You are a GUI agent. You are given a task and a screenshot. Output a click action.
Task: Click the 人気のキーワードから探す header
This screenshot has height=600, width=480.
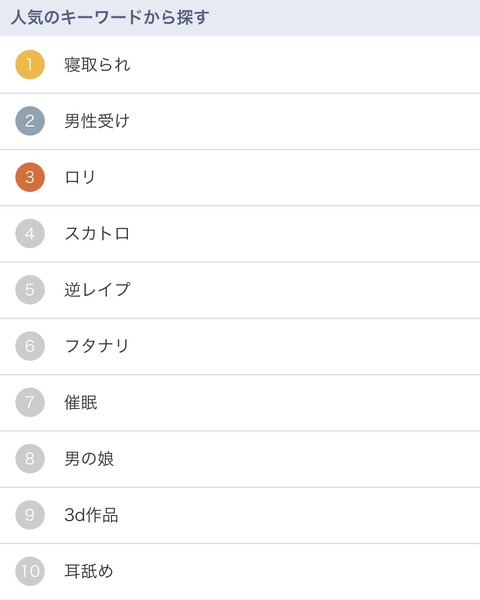(110, 18)
